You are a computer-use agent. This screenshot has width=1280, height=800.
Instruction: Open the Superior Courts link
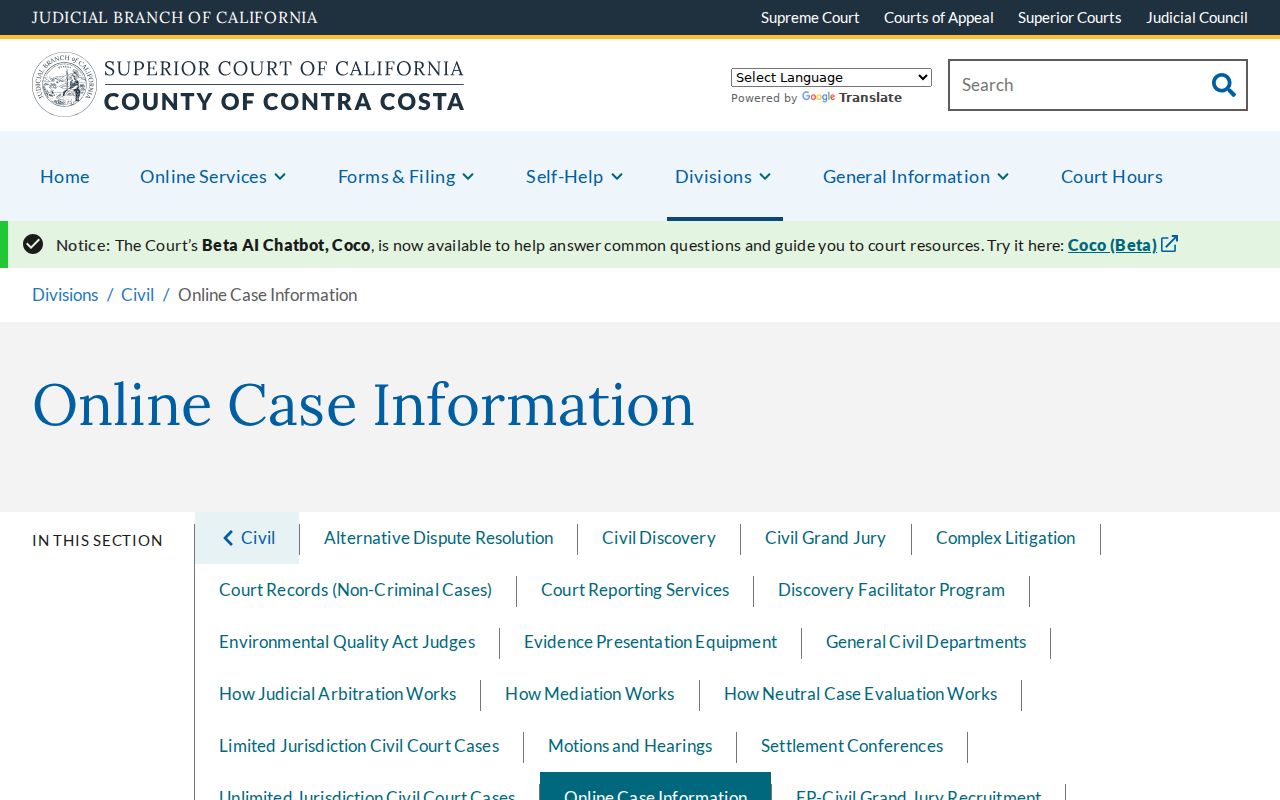click(x=1070, y=17)
